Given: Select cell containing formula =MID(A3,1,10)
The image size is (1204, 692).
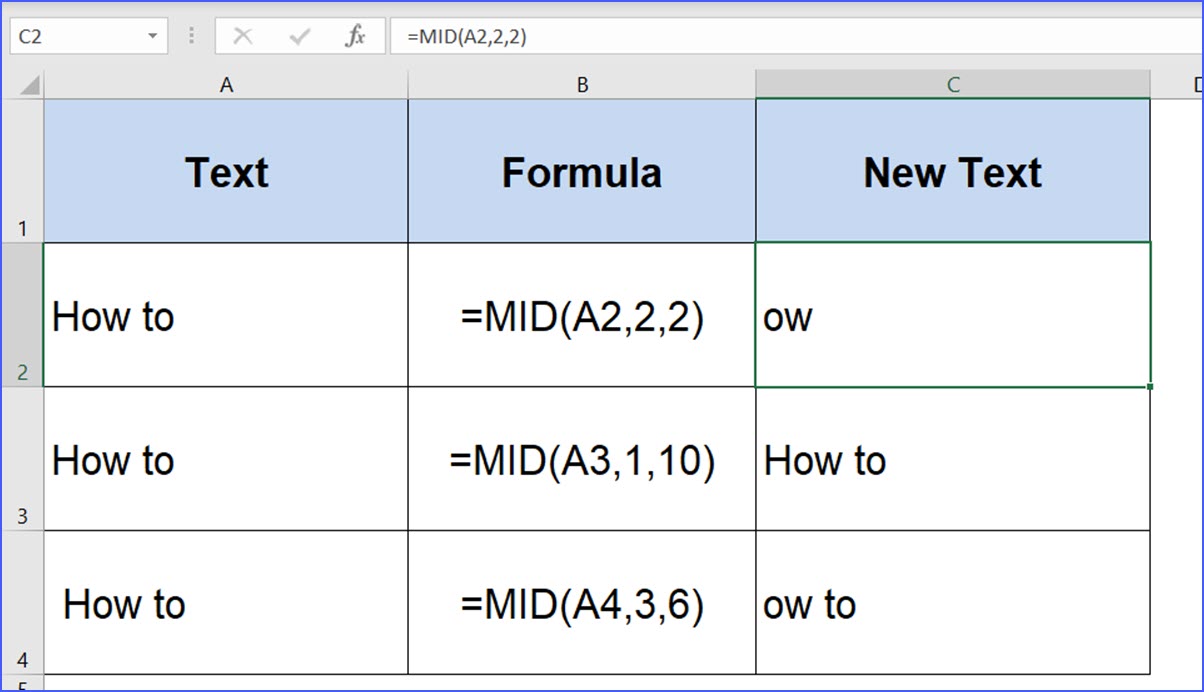Looking at the screenshot, I should click(x=581, y=460).
